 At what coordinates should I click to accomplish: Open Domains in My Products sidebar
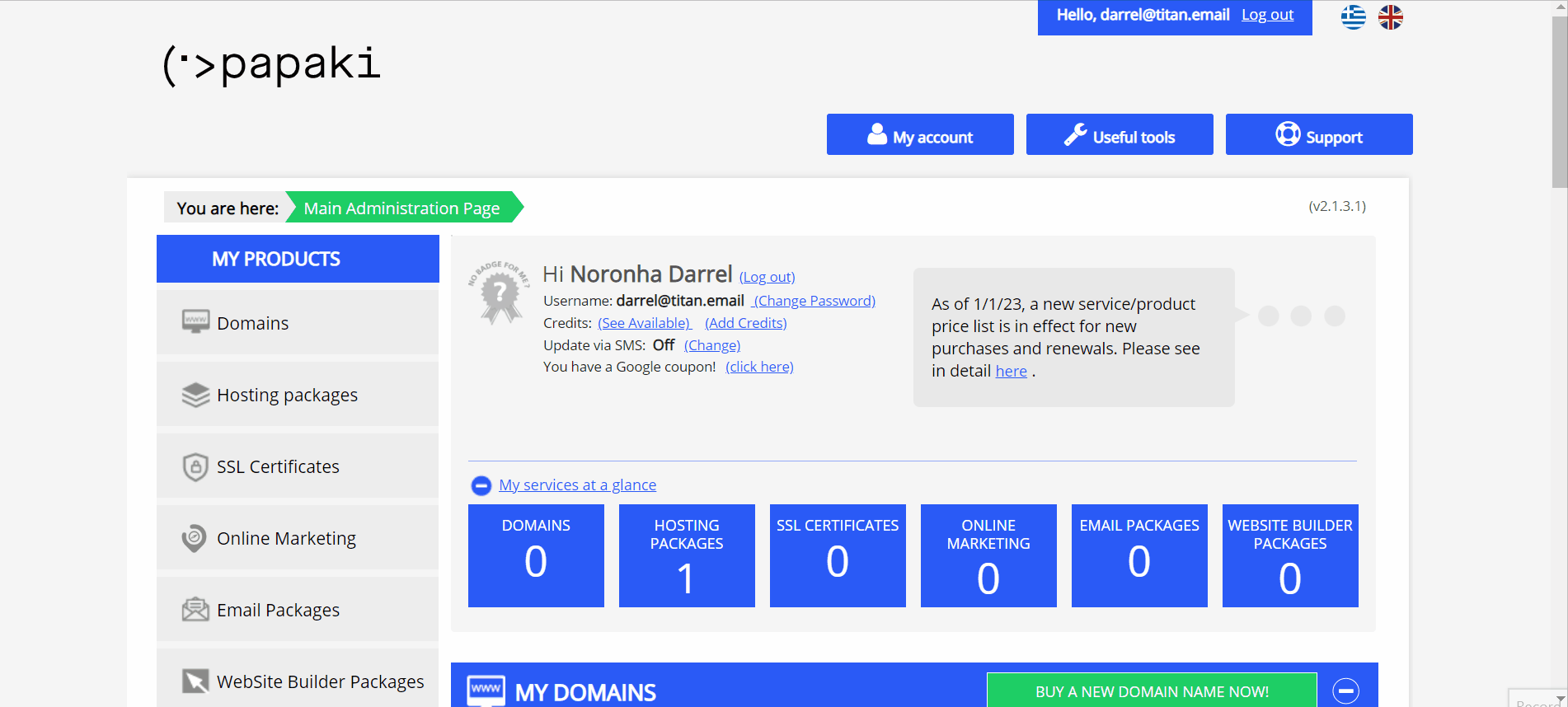click(x=298, y=322)
